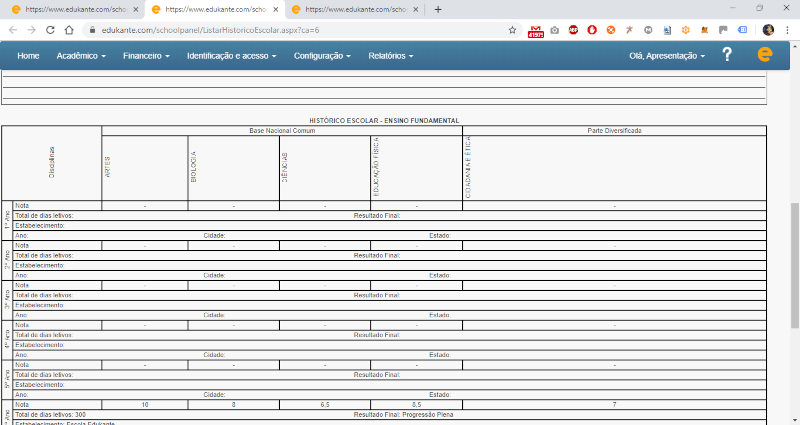Click the grade value 6,5 cell

point(325,405)
